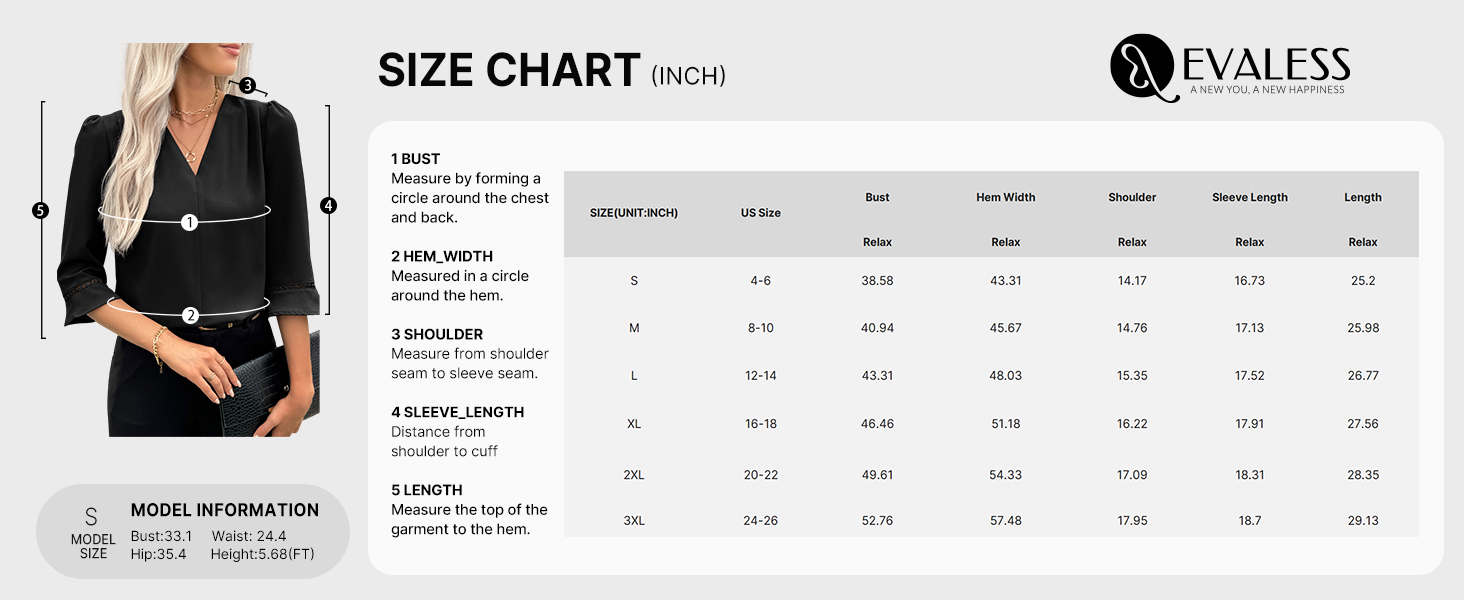Viewport: 1464px width, 600px height.
Task: Click the 1 BUST measurement description
Action: click(470, 188)
